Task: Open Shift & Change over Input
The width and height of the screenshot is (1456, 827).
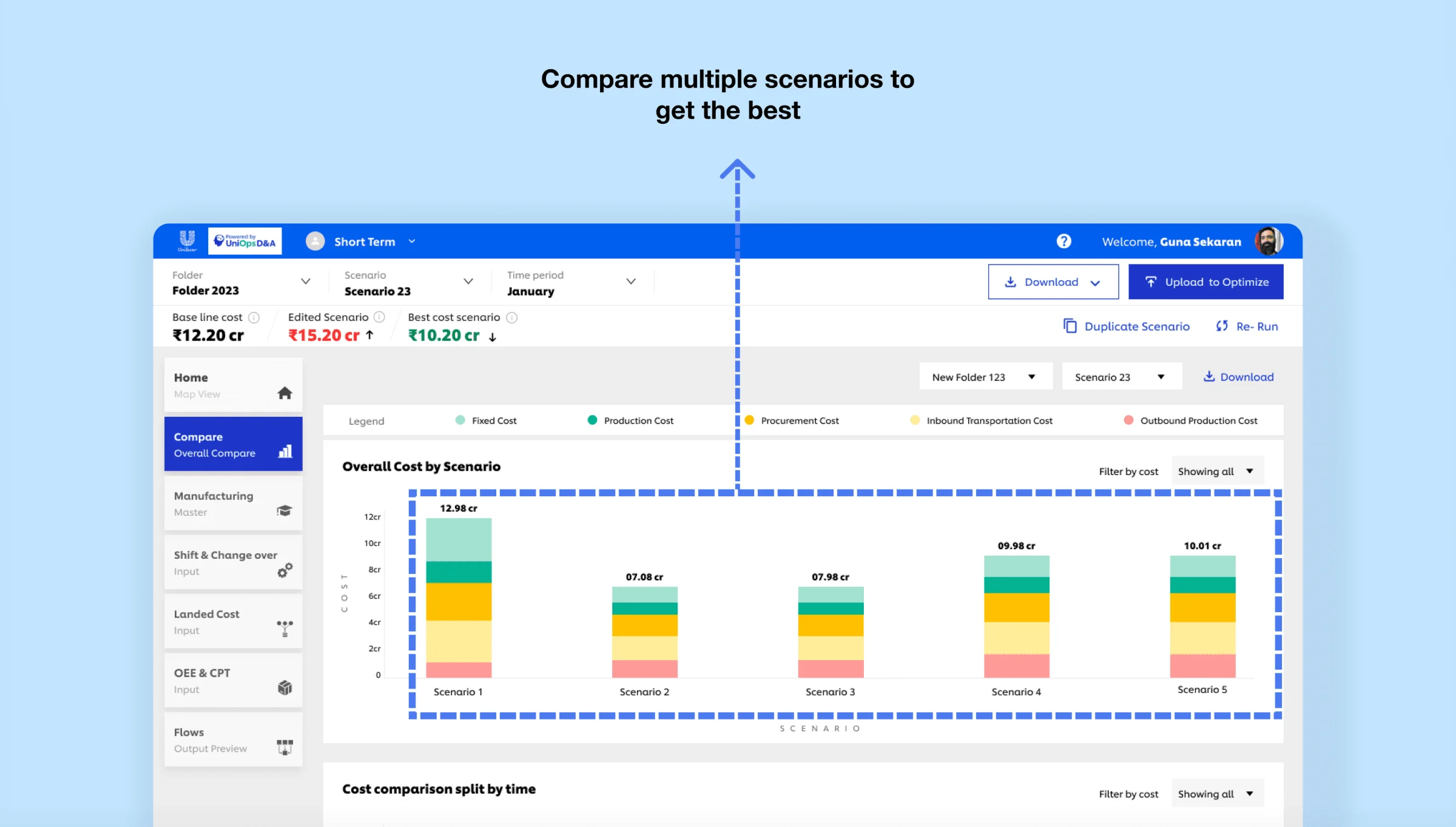Action: 233,562
